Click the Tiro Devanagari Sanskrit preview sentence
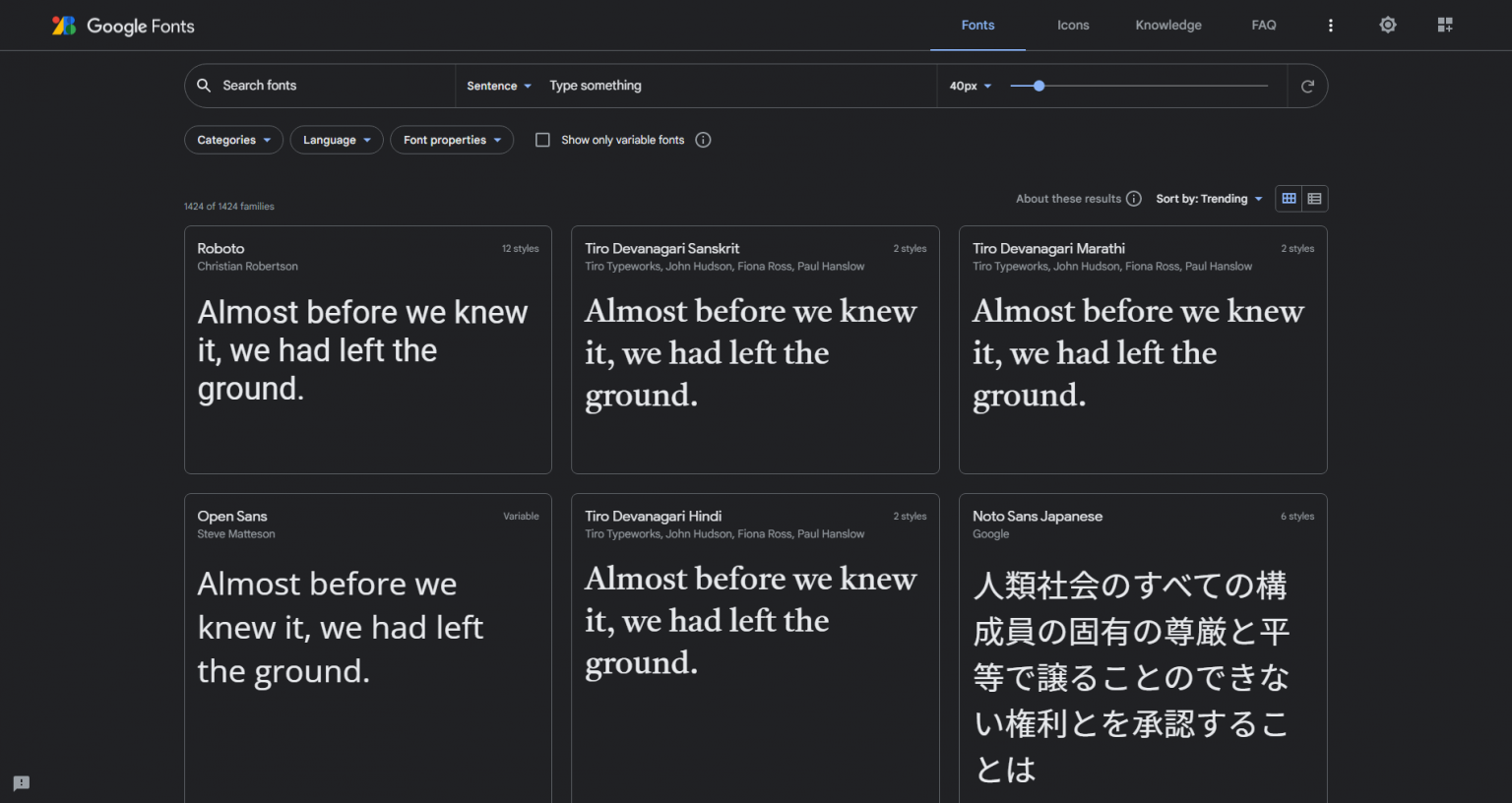 750,352
